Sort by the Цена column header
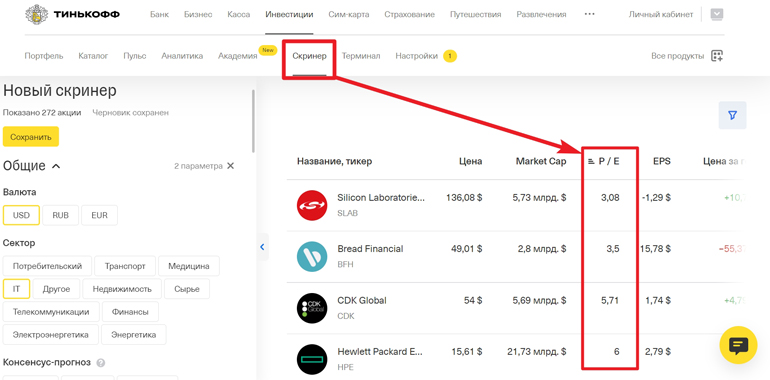The image size is (770, 380). pos(470,162)
